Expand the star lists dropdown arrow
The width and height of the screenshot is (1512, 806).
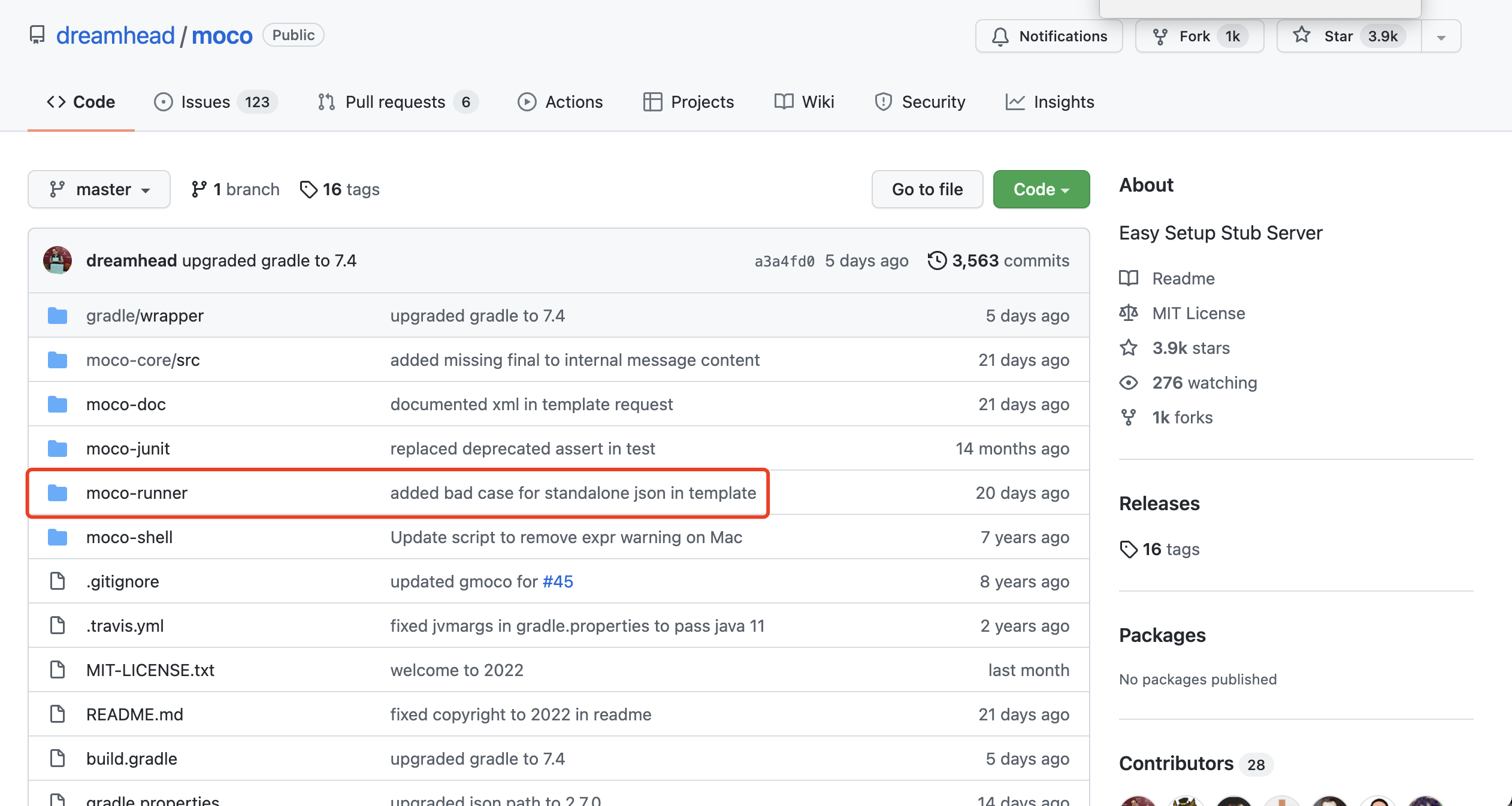click(x=1441, y=37)
